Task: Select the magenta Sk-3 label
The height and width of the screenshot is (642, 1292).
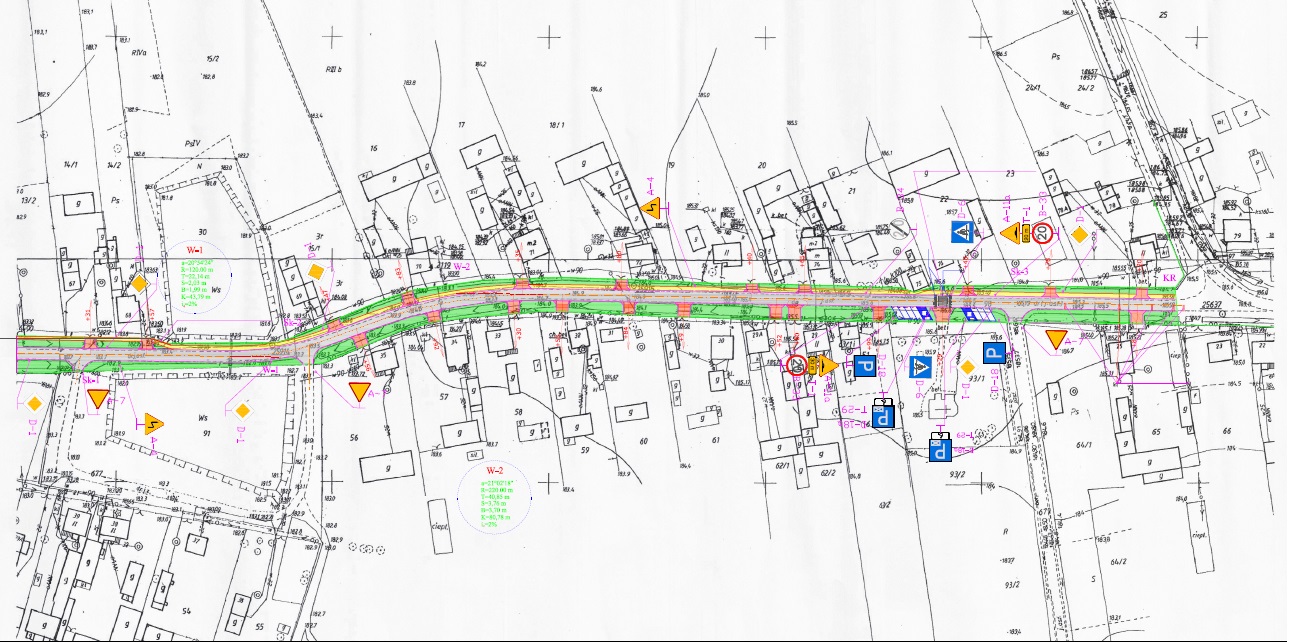Action: [x=1020, y=271]
